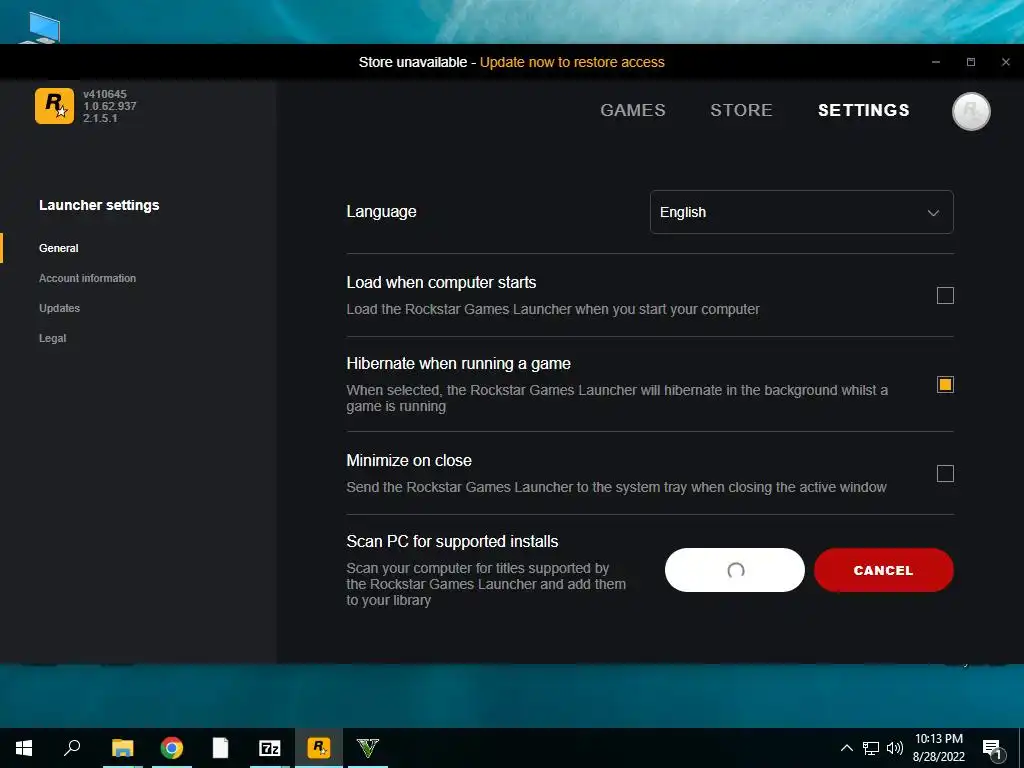1024x768 pixels.
Task: Open the notification center icon
Action: pos(992,749)
